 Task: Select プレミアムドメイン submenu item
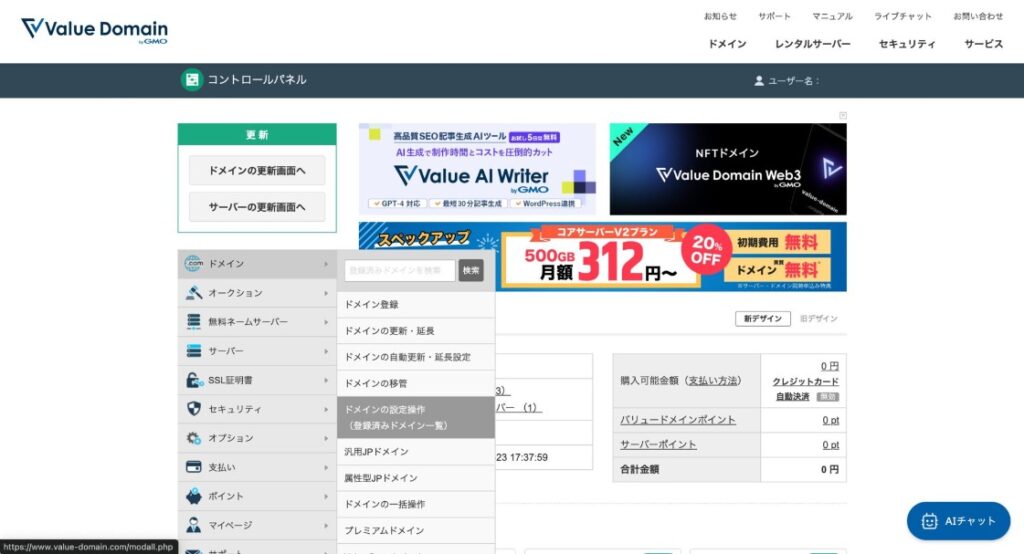(416, 530)
